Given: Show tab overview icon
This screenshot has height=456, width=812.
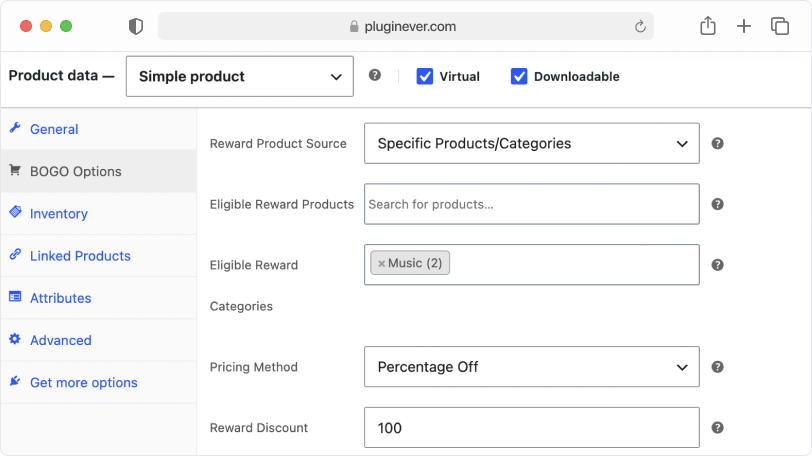Looking at the screenshot, I should point(780,26).
